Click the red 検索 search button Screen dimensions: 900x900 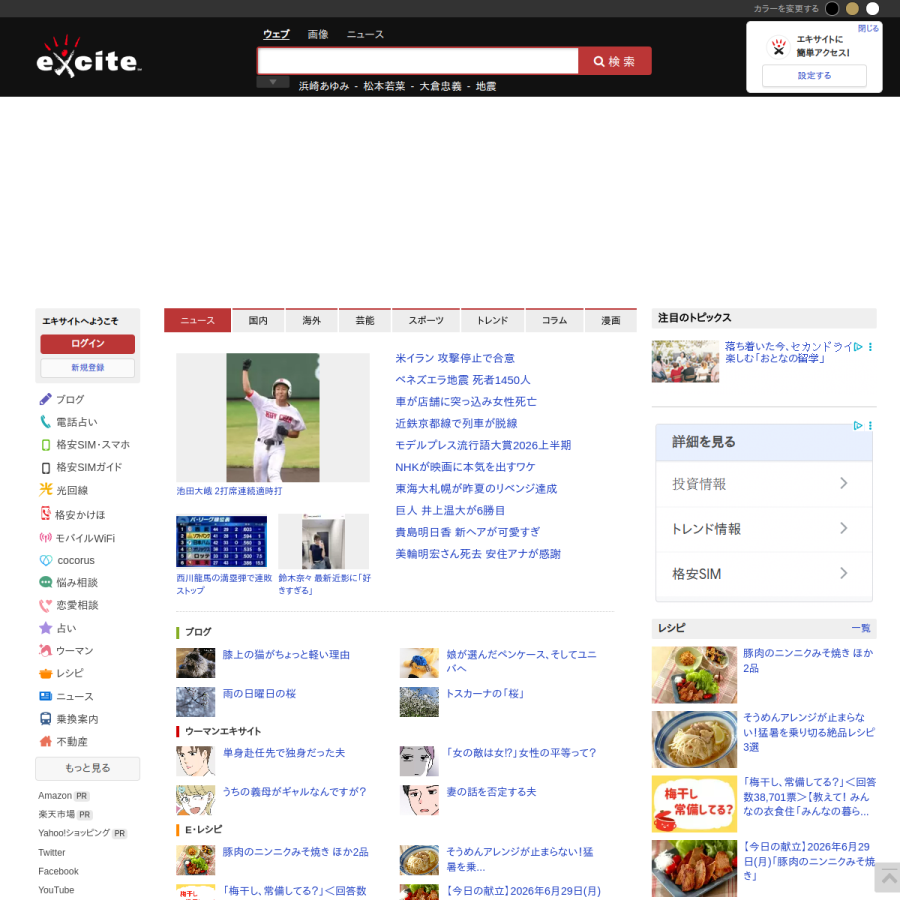615,61
